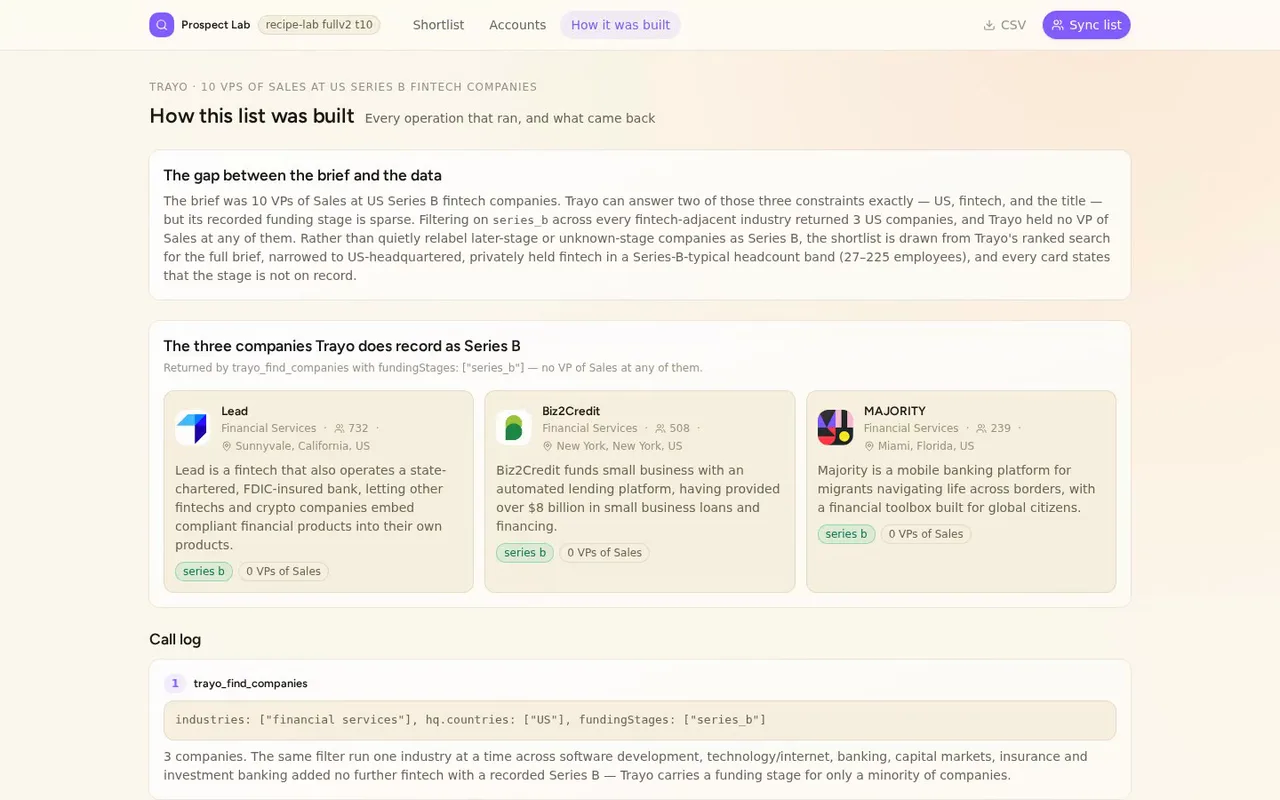Click the inline series_b code in the paragraph

tap(520, 220)
